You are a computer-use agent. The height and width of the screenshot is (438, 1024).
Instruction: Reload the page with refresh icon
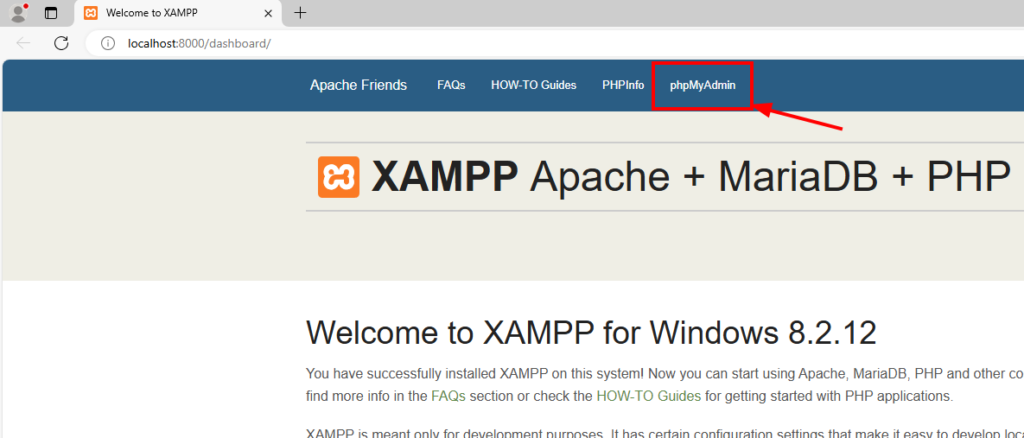coord(61,43)
